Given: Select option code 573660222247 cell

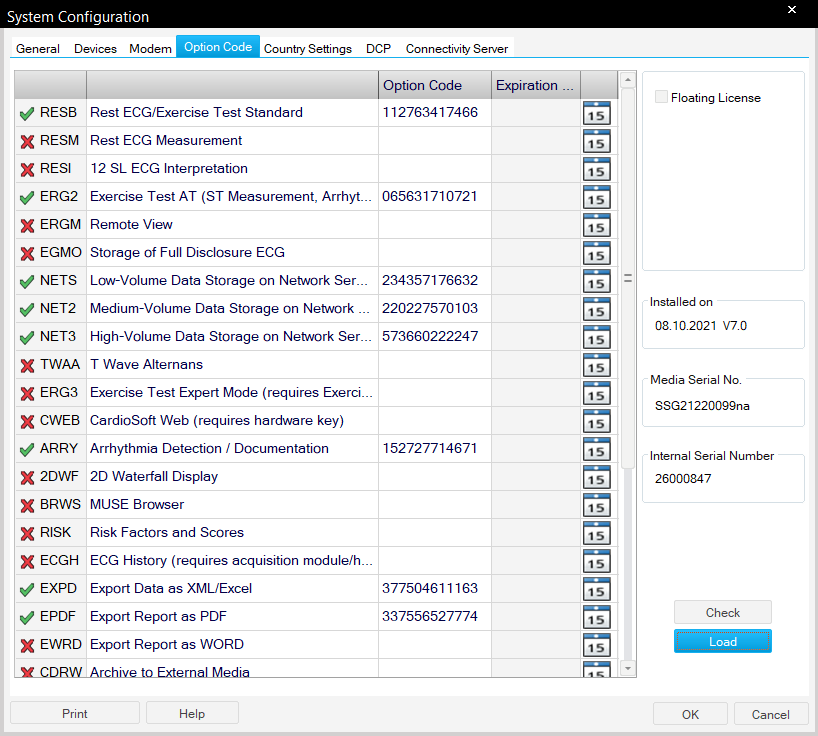Looking at the screenshot, I should 435,337.
